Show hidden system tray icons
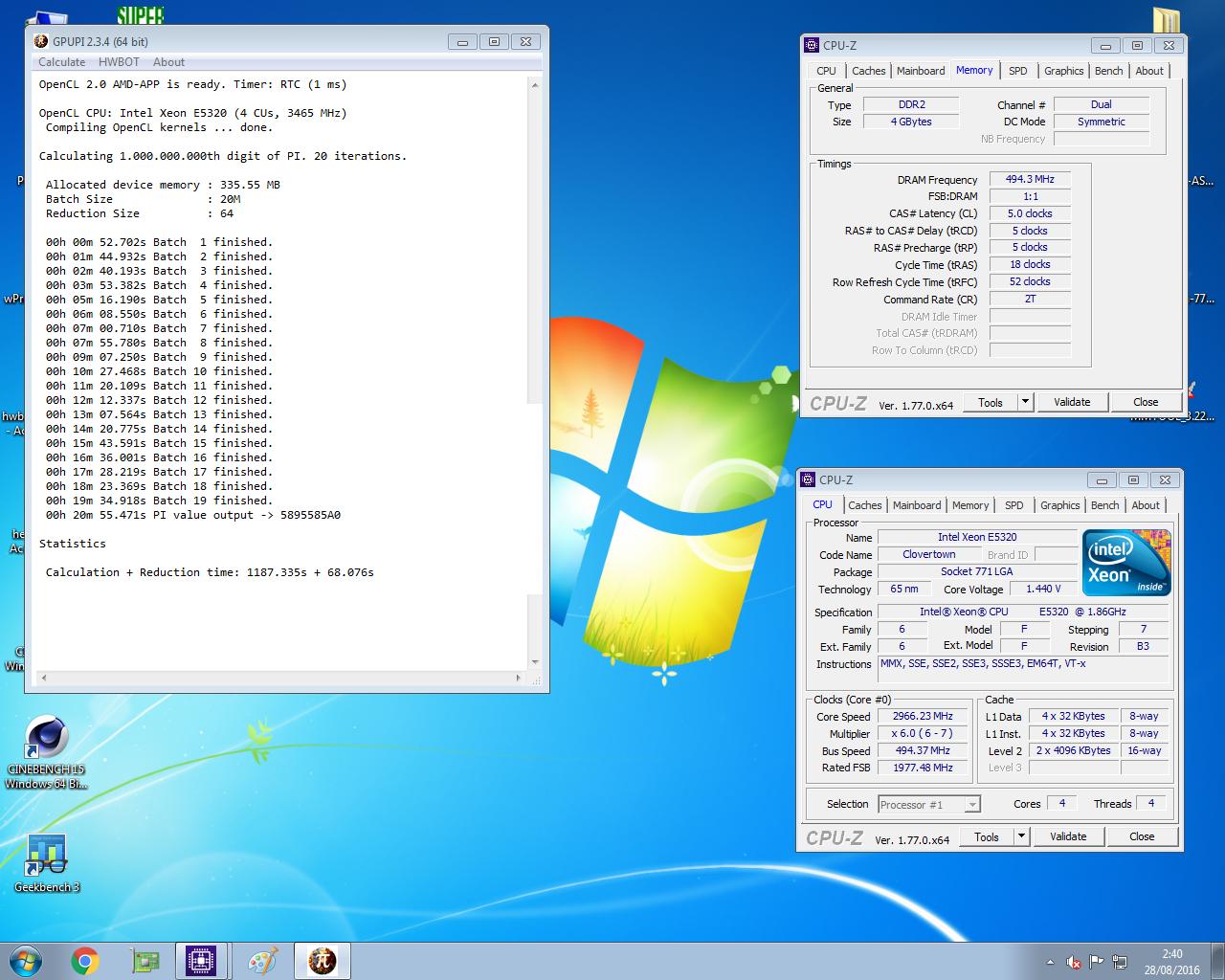The image size is (1225, 980). [x=1052, y=962]
